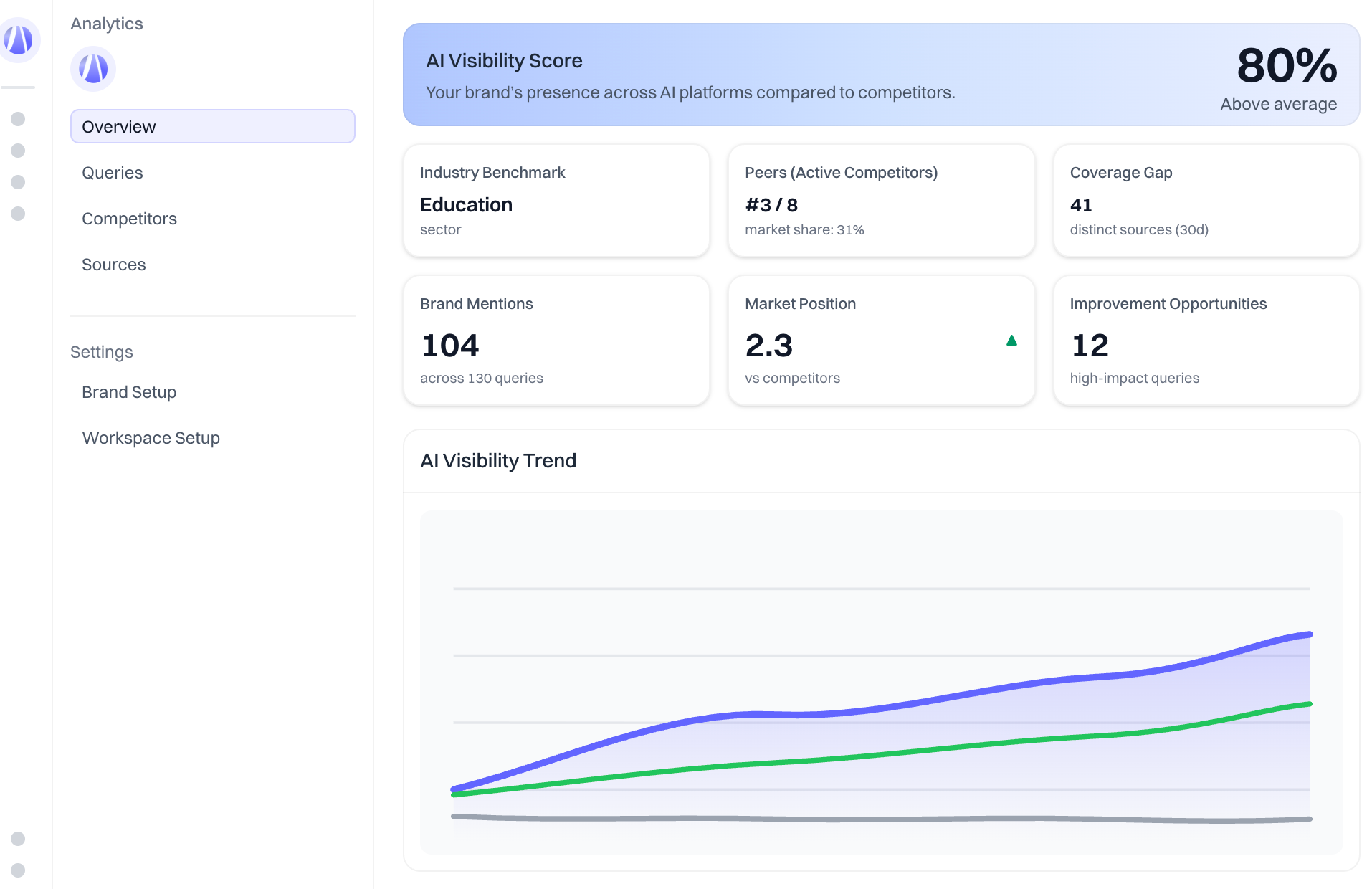Image resolution: width=1372 pixels, height=889 pixels.
Task: Open Brand Setup settings
Action: click(129, 392)
